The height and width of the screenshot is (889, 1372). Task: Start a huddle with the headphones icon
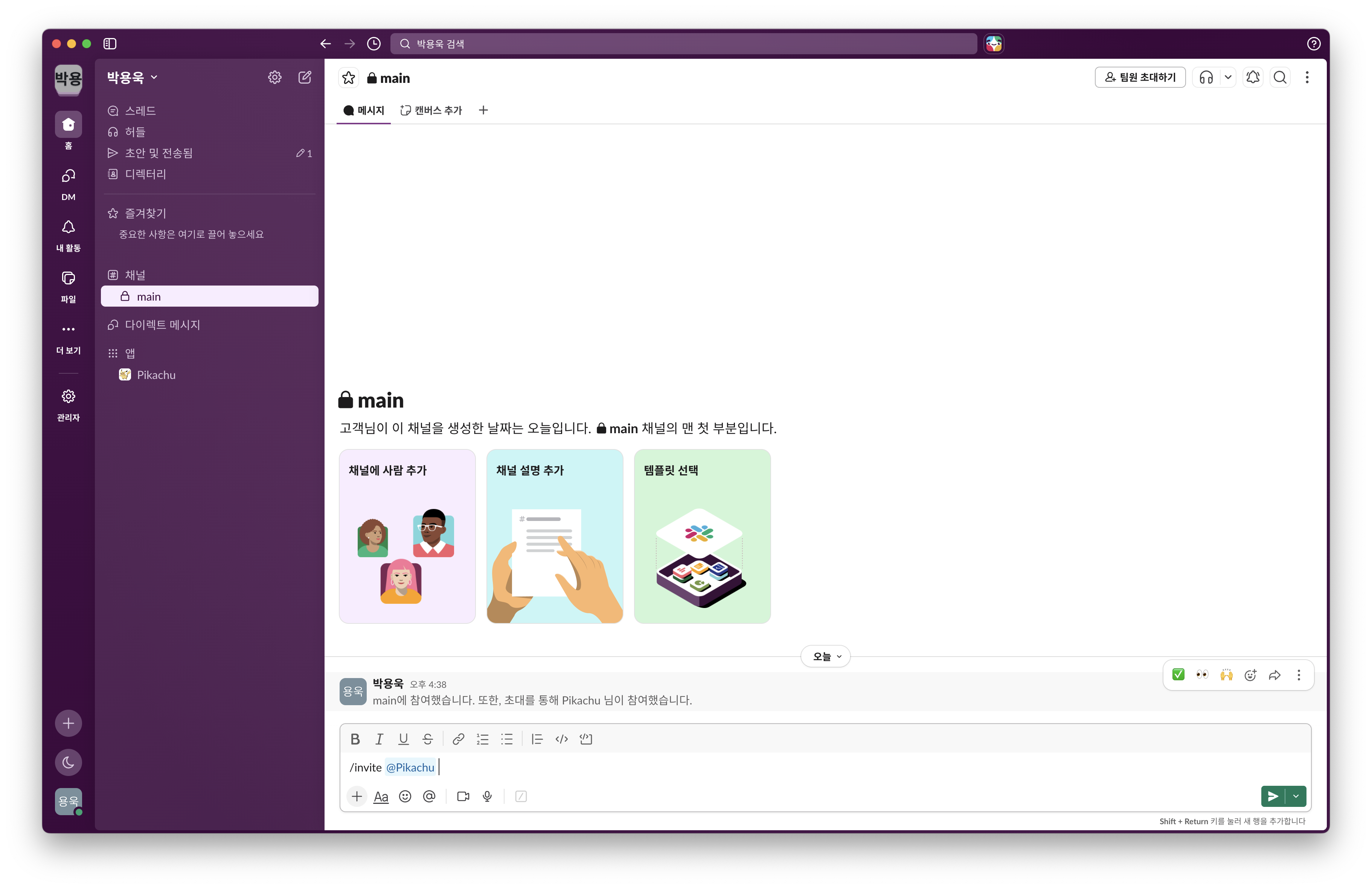(x=1206, y=77)
